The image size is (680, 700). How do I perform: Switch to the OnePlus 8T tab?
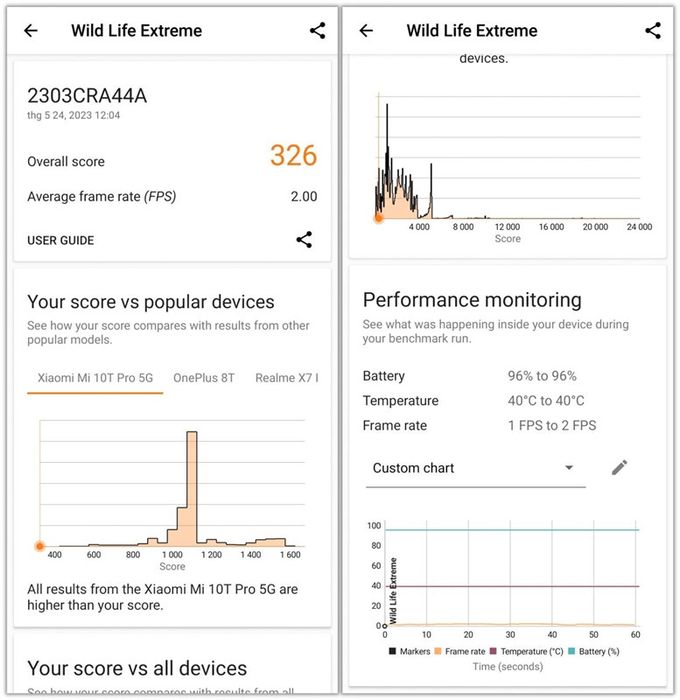tap(203, 378)
